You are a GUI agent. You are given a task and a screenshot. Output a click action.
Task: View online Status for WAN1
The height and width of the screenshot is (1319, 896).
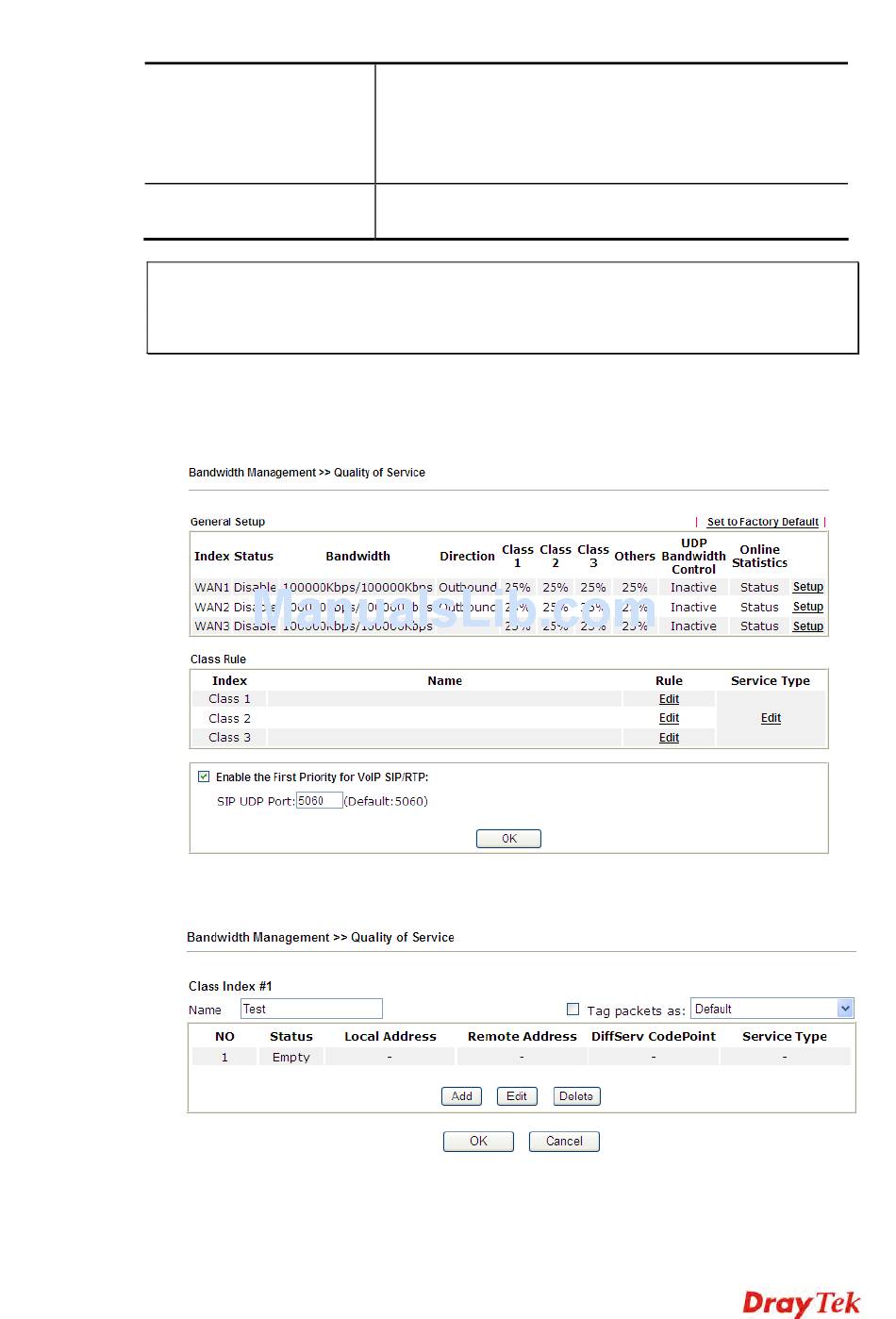pyautogui.click(x=759, y=587)
